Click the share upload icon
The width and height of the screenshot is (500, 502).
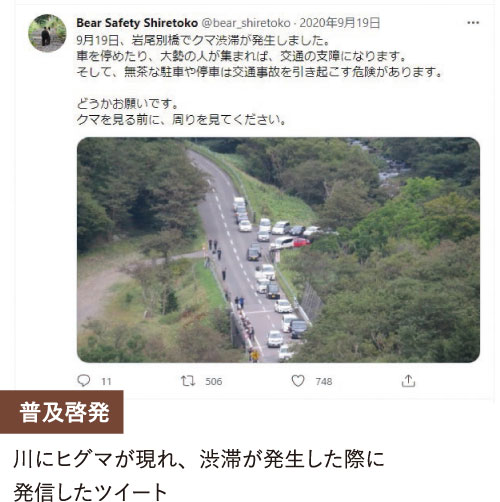[408, 381]
